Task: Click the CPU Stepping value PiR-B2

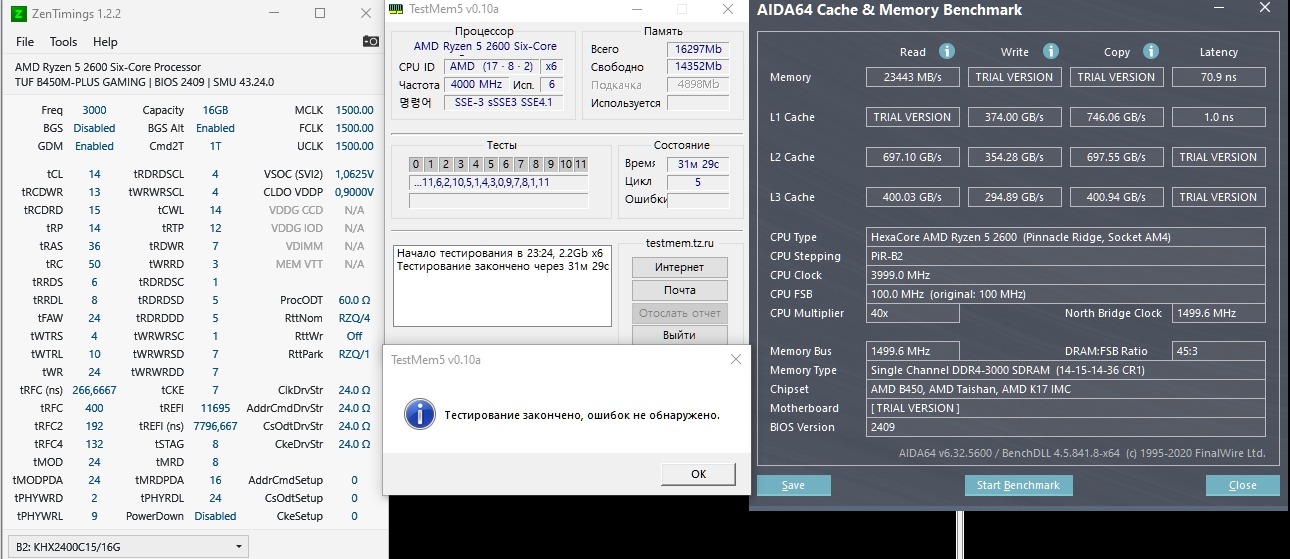Action: pos(1066,256)
